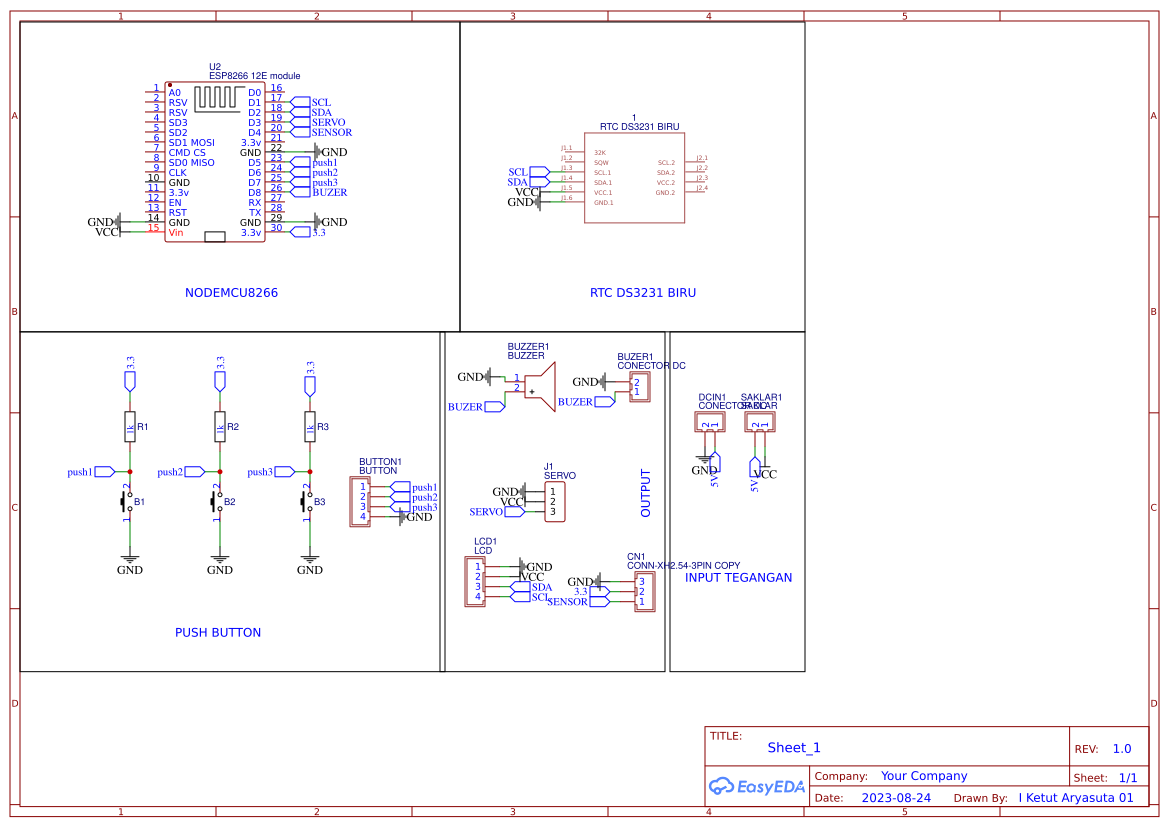The height and width of the screenshot is (827, 1169).
Task: Select the PUSH BUTTON section label
Action: (x=218, y=633)
